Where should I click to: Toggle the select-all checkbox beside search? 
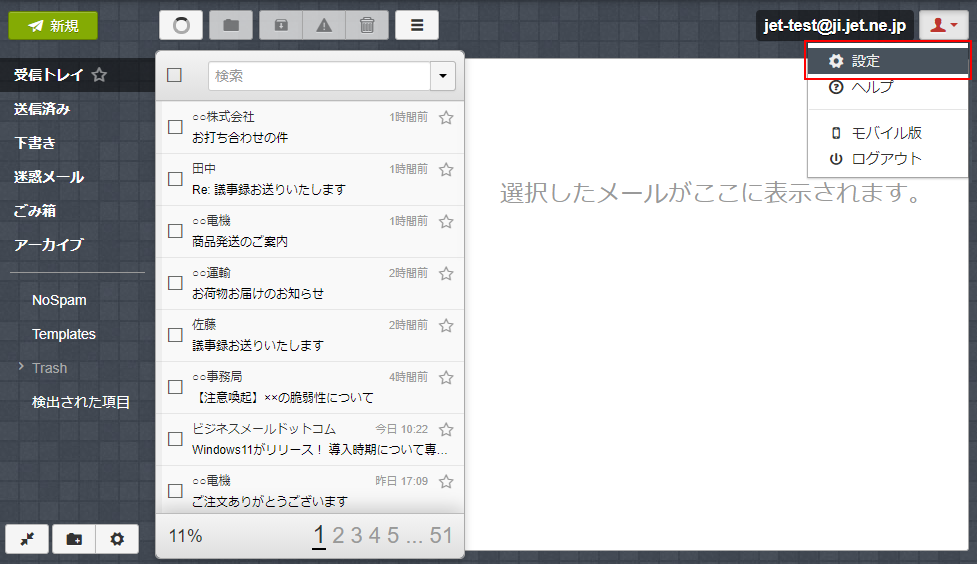click(175, 75)
